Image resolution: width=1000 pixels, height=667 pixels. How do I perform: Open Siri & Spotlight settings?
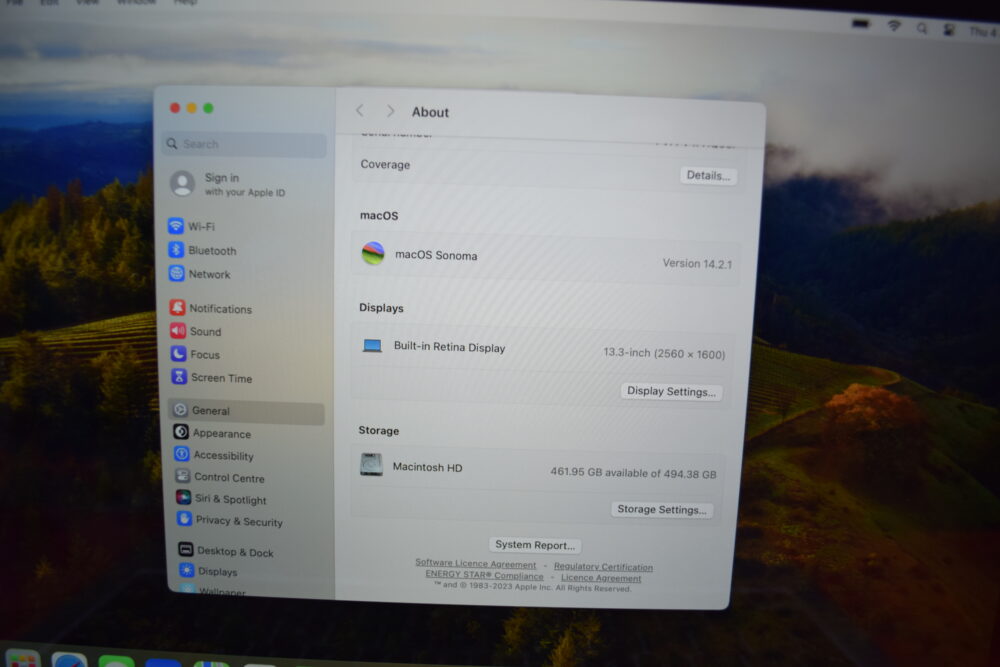pyautogui.click(x=221, y=499)
